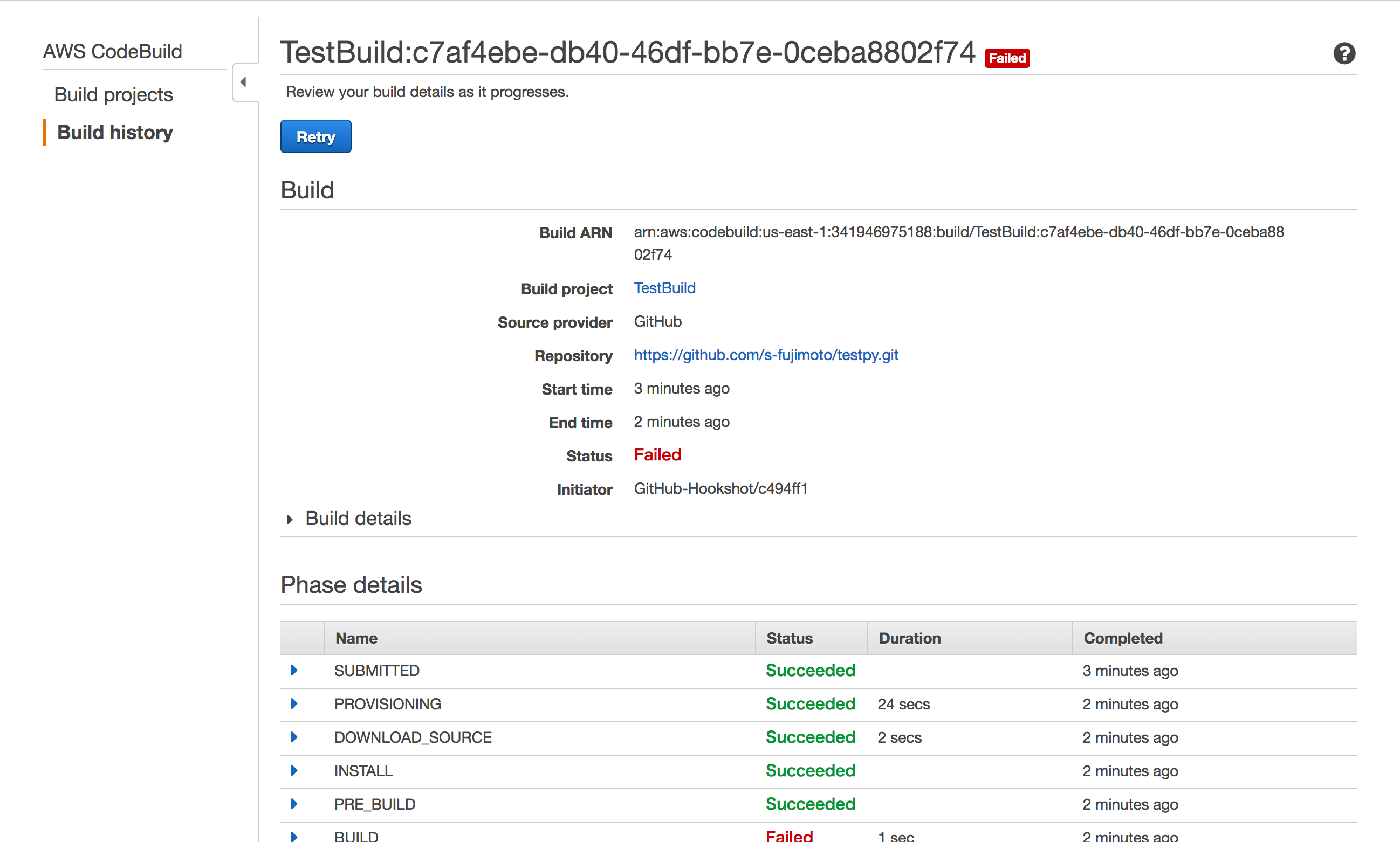Image resolution: width=1400 pixels, height=842 pixels.
Task: Click the Duration column header
Action: point(909,638)
